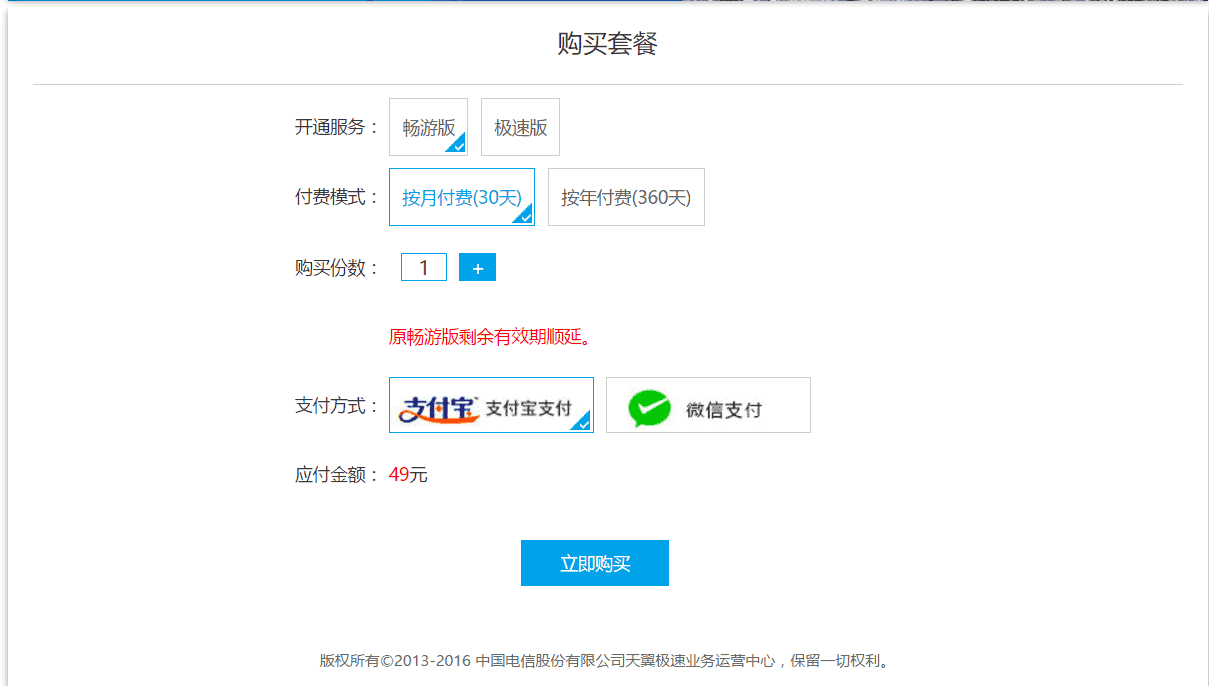This screenshot has width=1209, height=686.
Task: Click the 49元 amount due
Action: coord(408,475)
